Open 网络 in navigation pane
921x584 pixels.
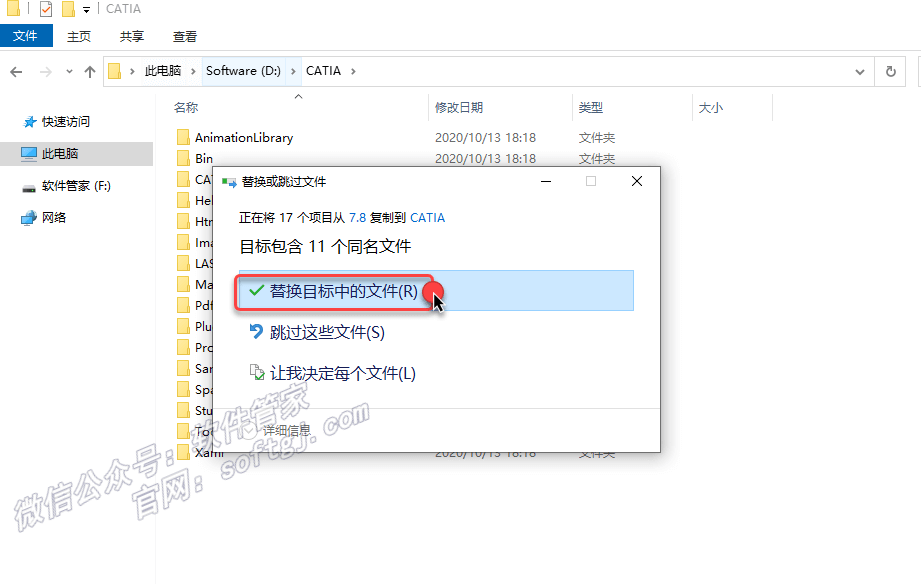click(54, 218)
